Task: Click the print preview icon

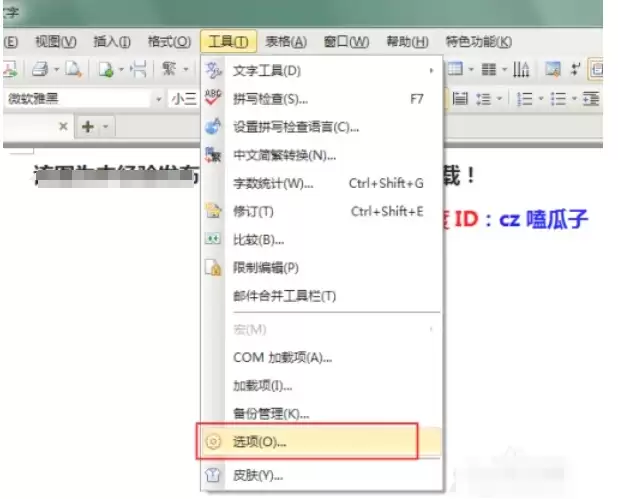Action: [x=73, y=69]
